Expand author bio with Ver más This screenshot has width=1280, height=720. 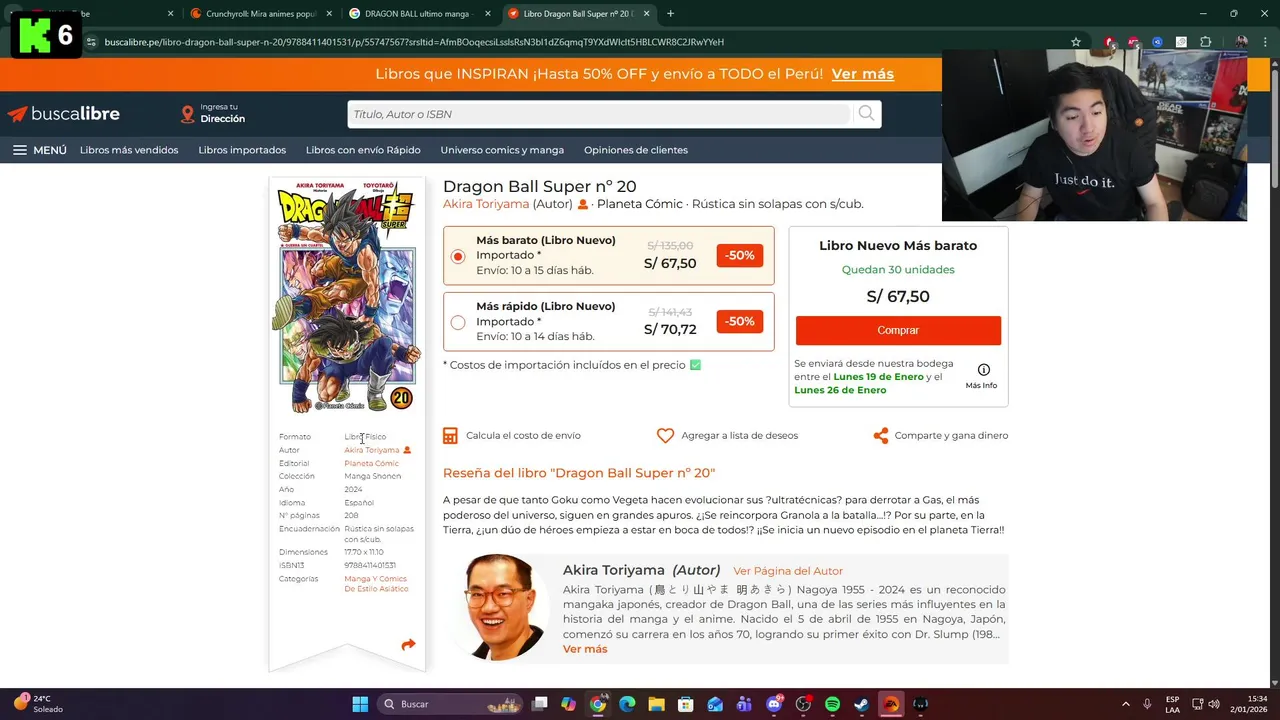(585, 649)
